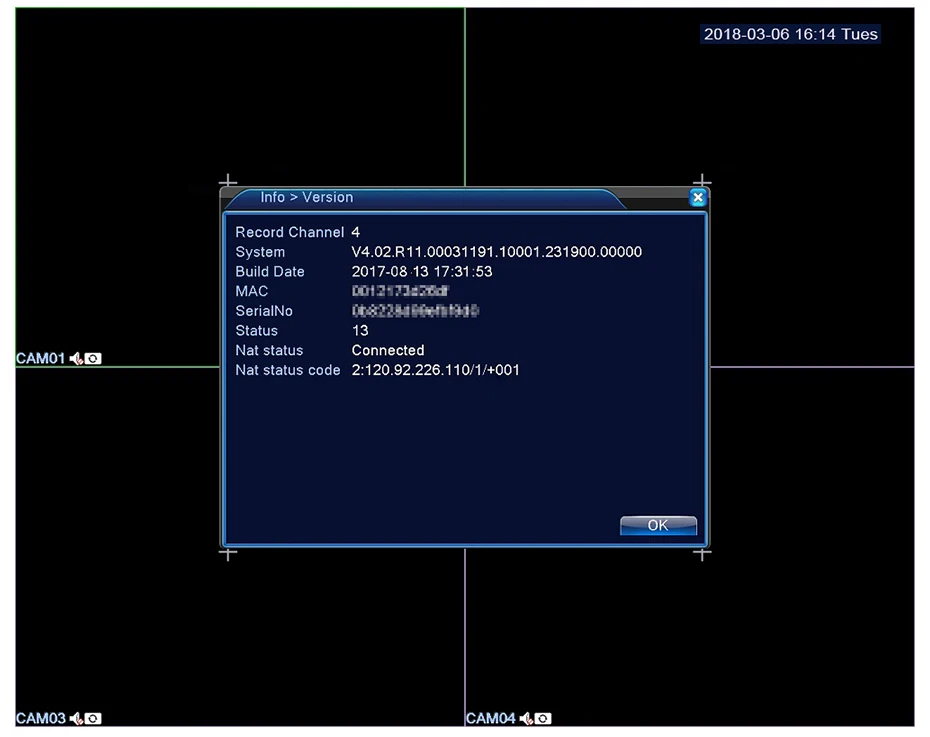Click the Build Date label
The width and height of the screenshot is (930, 737).
[270, 272]
